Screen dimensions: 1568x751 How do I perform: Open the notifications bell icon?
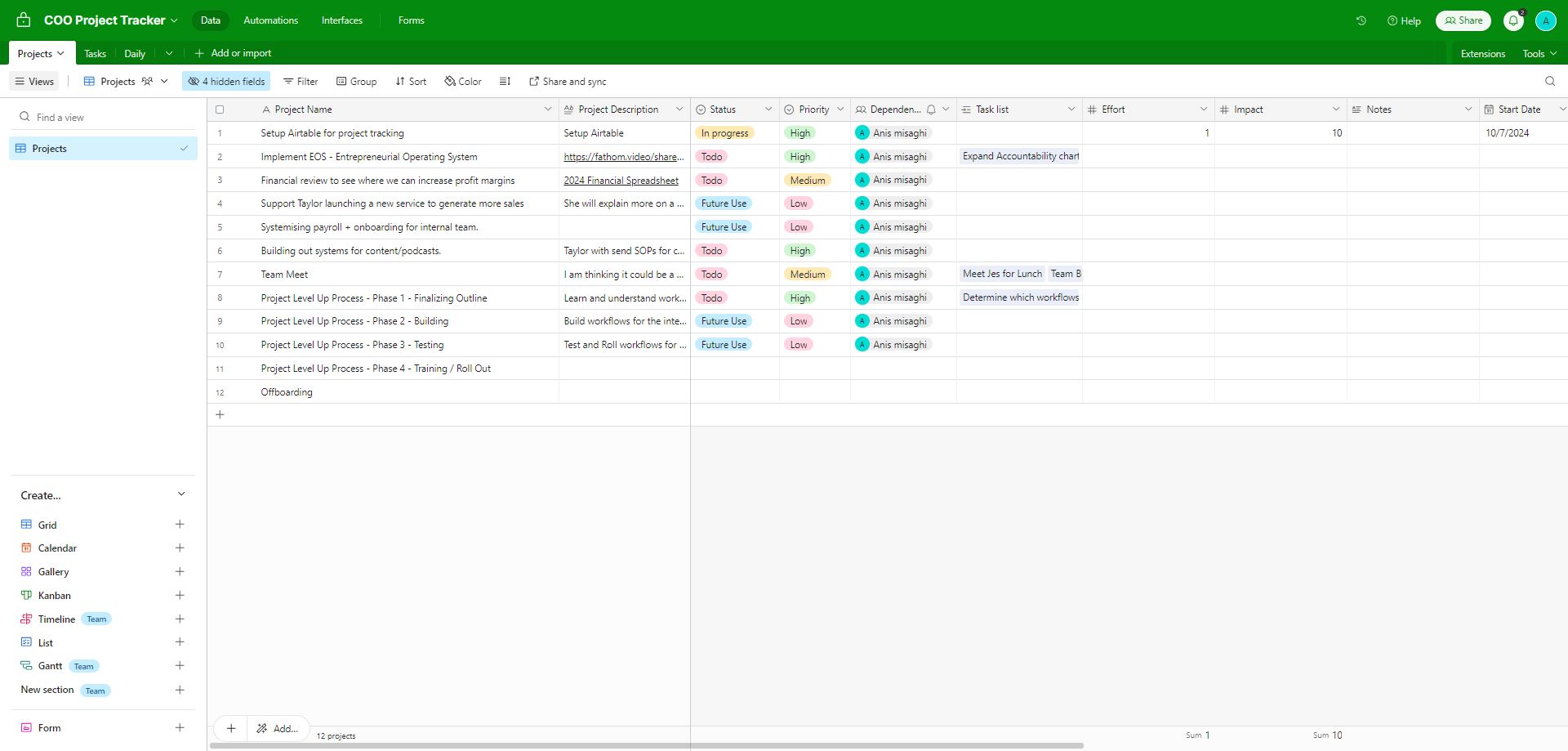pos(1513,20)
